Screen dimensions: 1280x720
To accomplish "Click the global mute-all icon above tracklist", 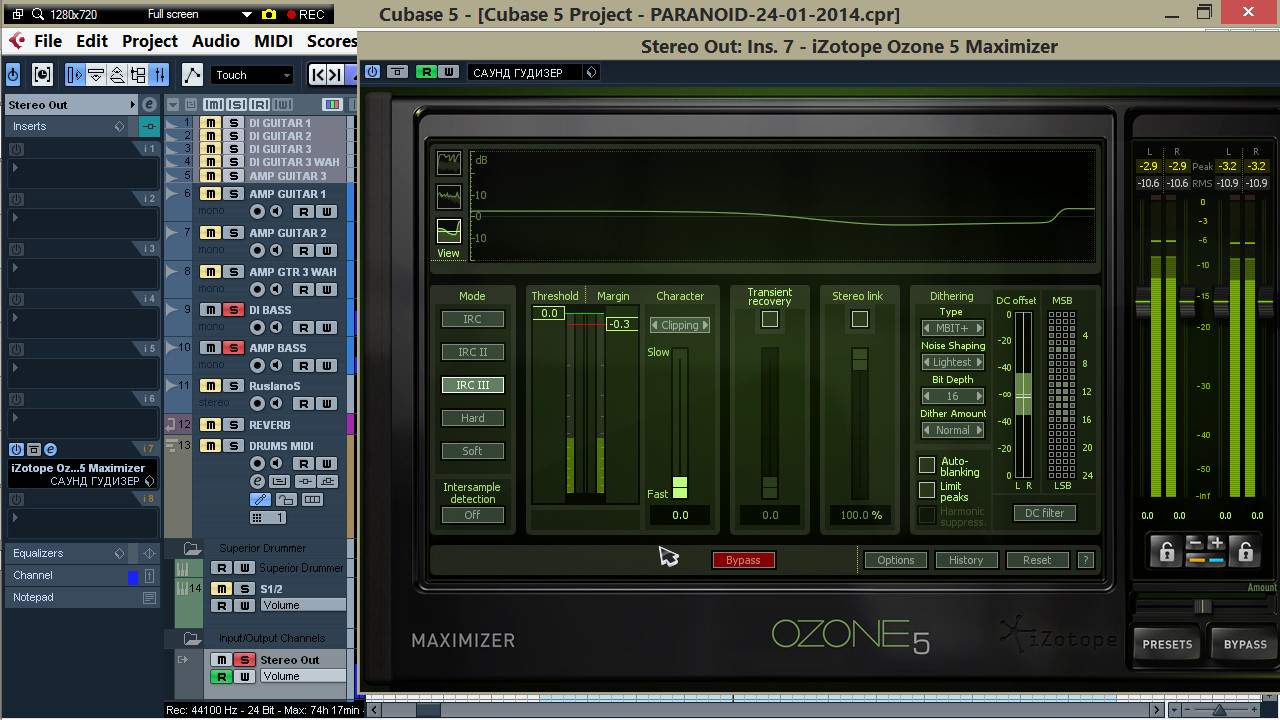I will point(213,105).
